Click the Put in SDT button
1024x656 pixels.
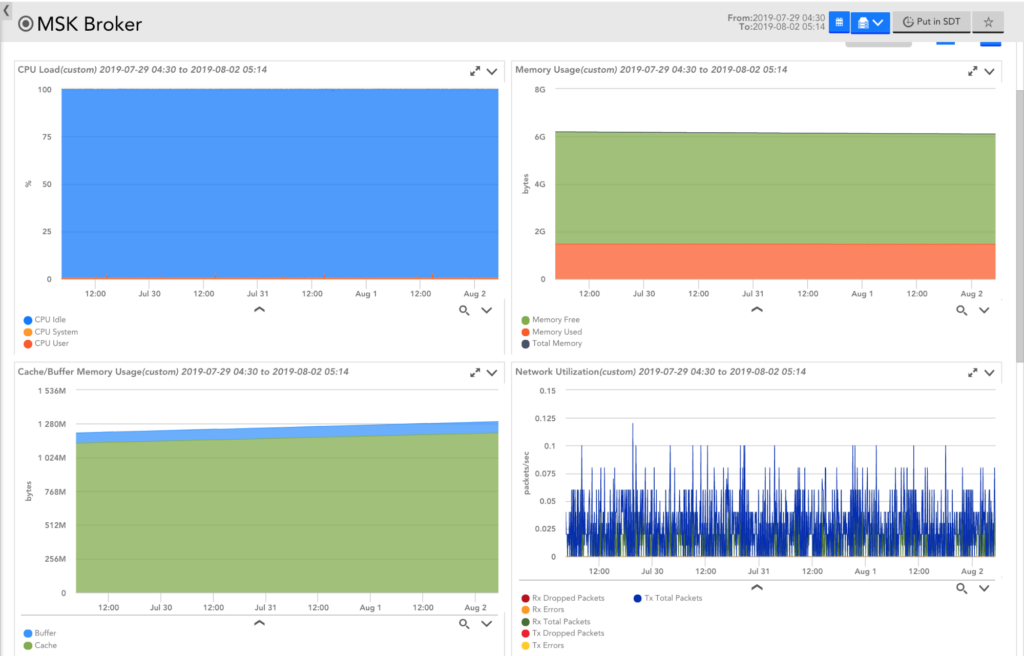click(931, 21)
